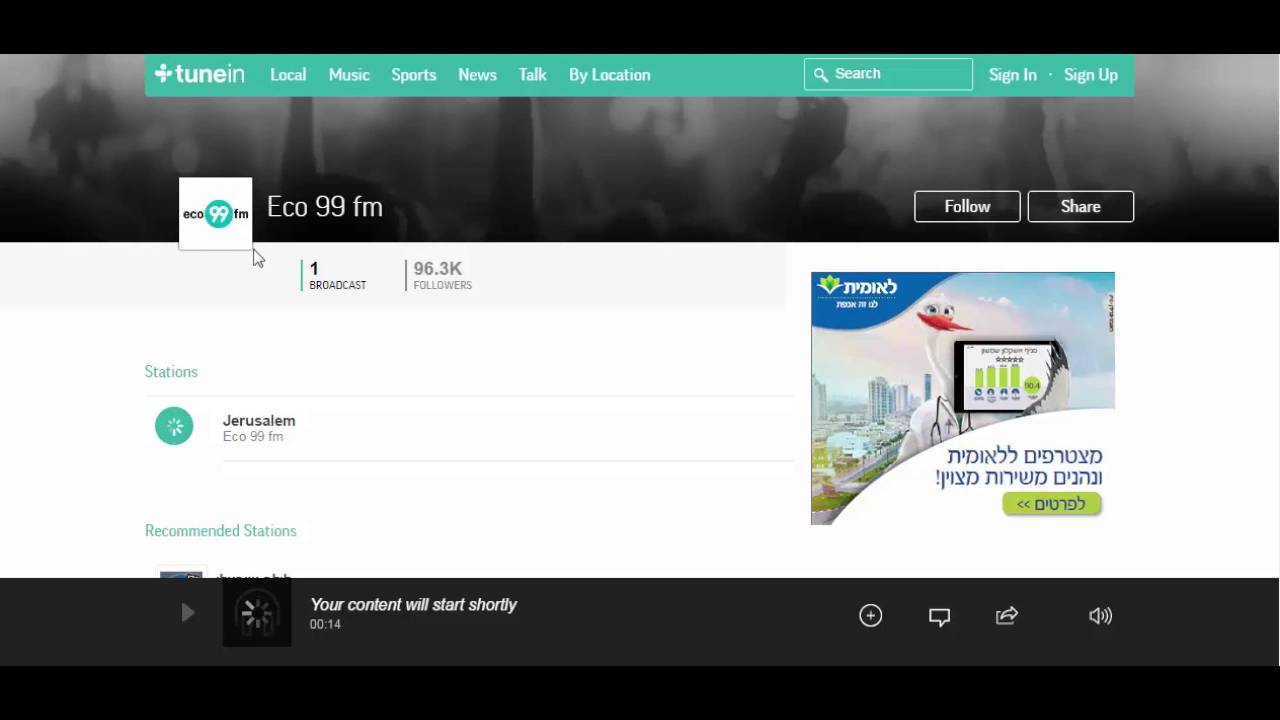The image size is (1280, 720).
Task: Click the green ad details button
Action: click(x=1052, y=504)
